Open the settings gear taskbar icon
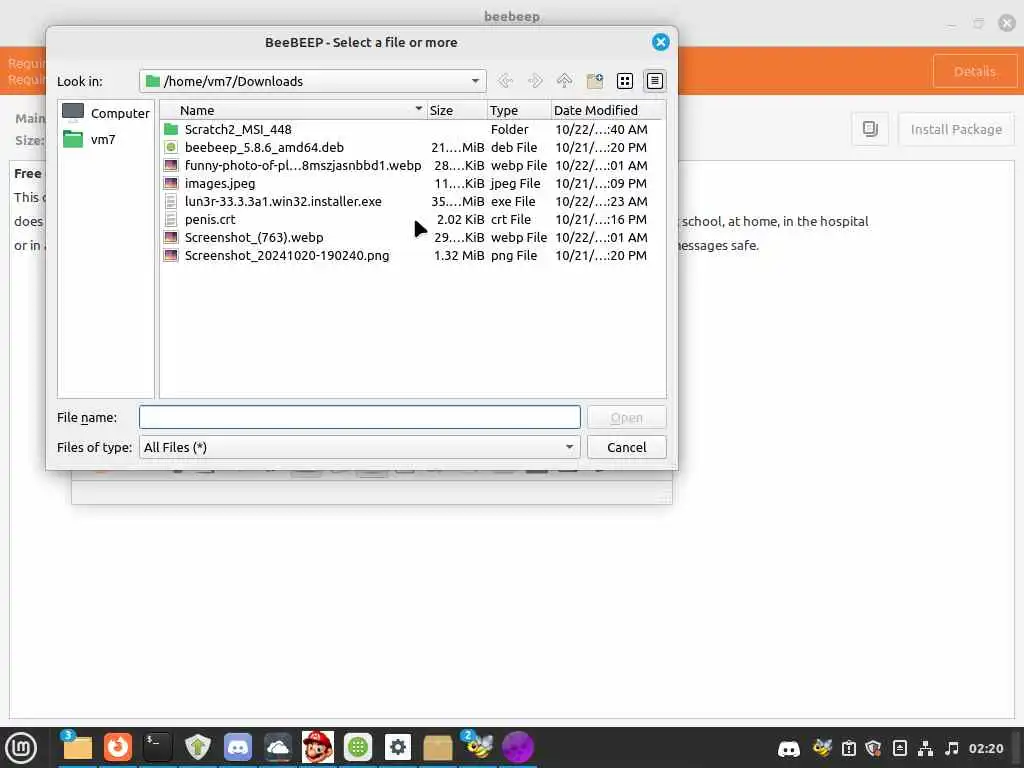Screen dimensions: 1024x768 398,747
